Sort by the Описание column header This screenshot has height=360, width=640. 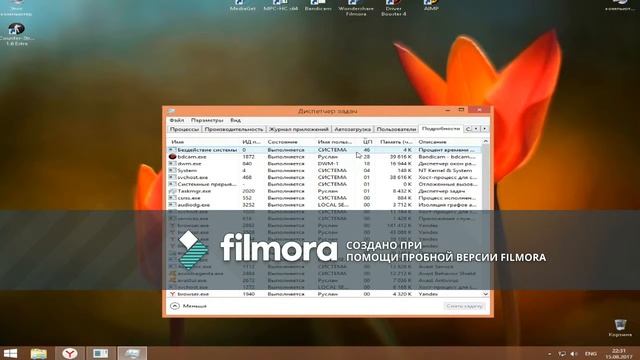pyautogui.click(x=432, y=142)
